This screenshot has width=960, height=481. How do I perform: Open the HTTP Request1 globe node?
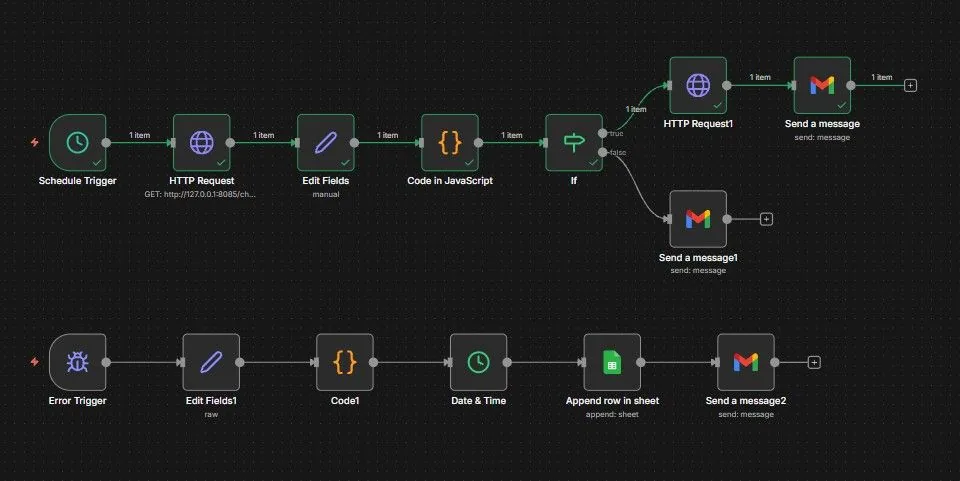click(698, 86)
